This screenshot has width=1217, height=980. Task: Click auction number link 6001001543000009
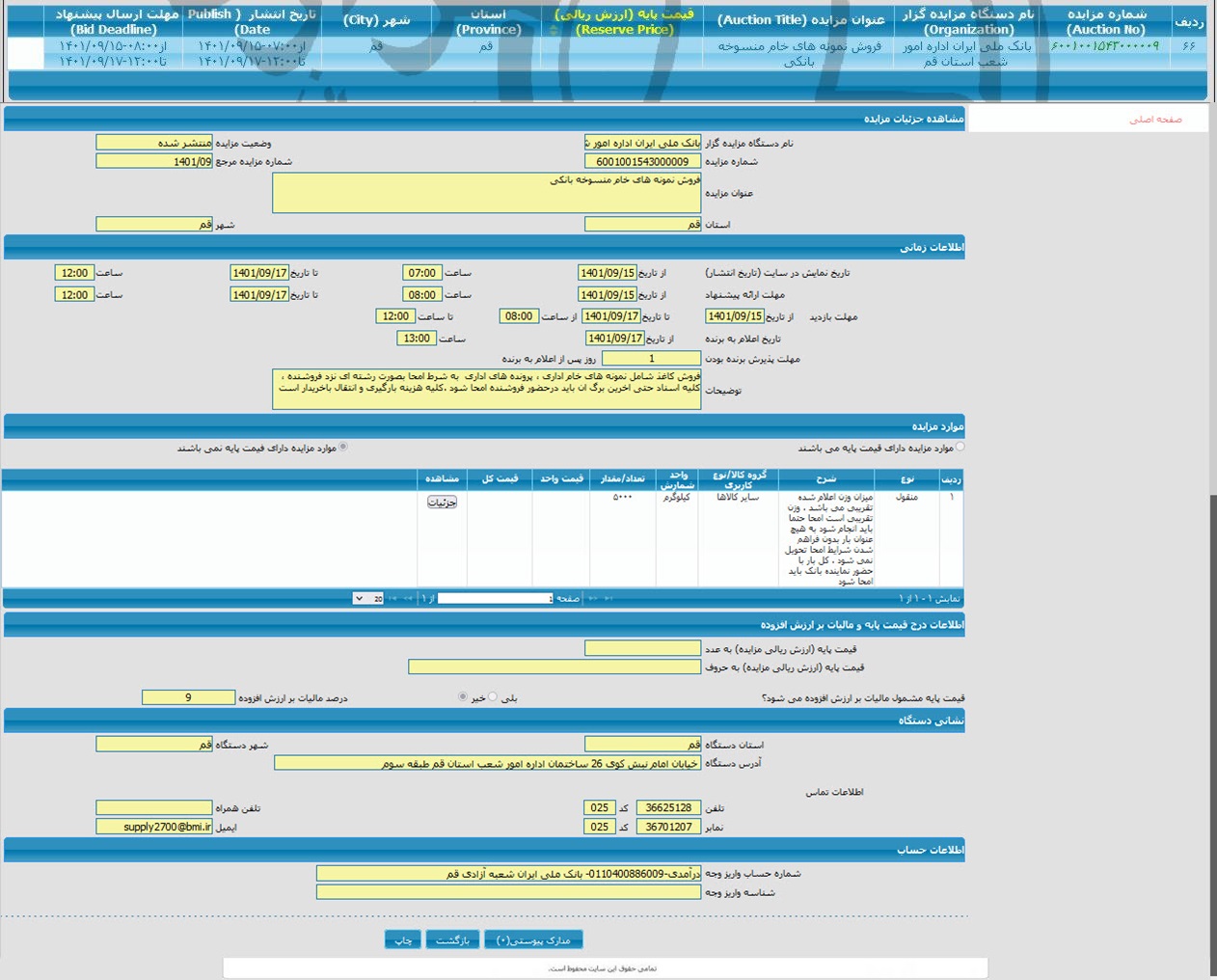tap(1105, 46)
